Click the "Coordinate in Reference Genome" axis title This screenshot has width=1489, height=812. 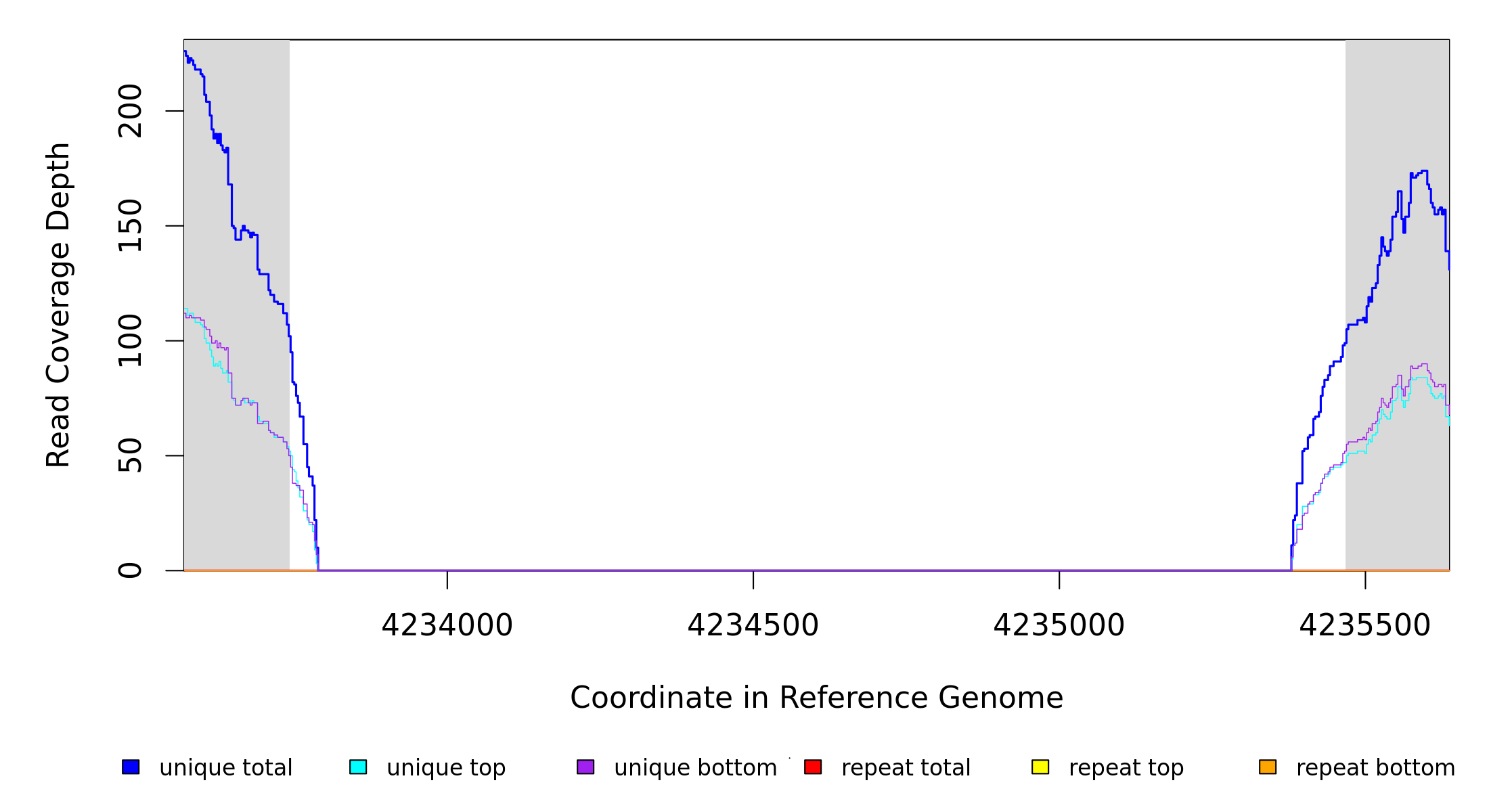(816, 698)
